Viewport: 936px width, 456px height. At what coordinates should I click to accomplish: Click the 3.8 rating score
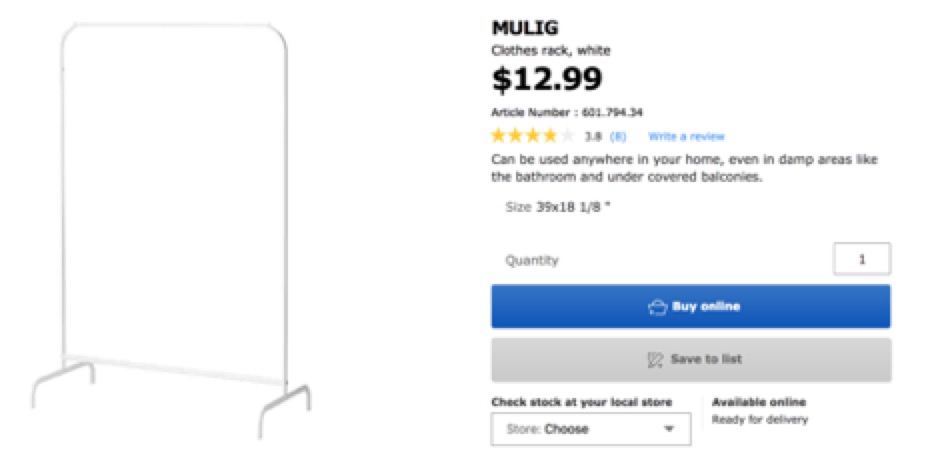point(593,136)
